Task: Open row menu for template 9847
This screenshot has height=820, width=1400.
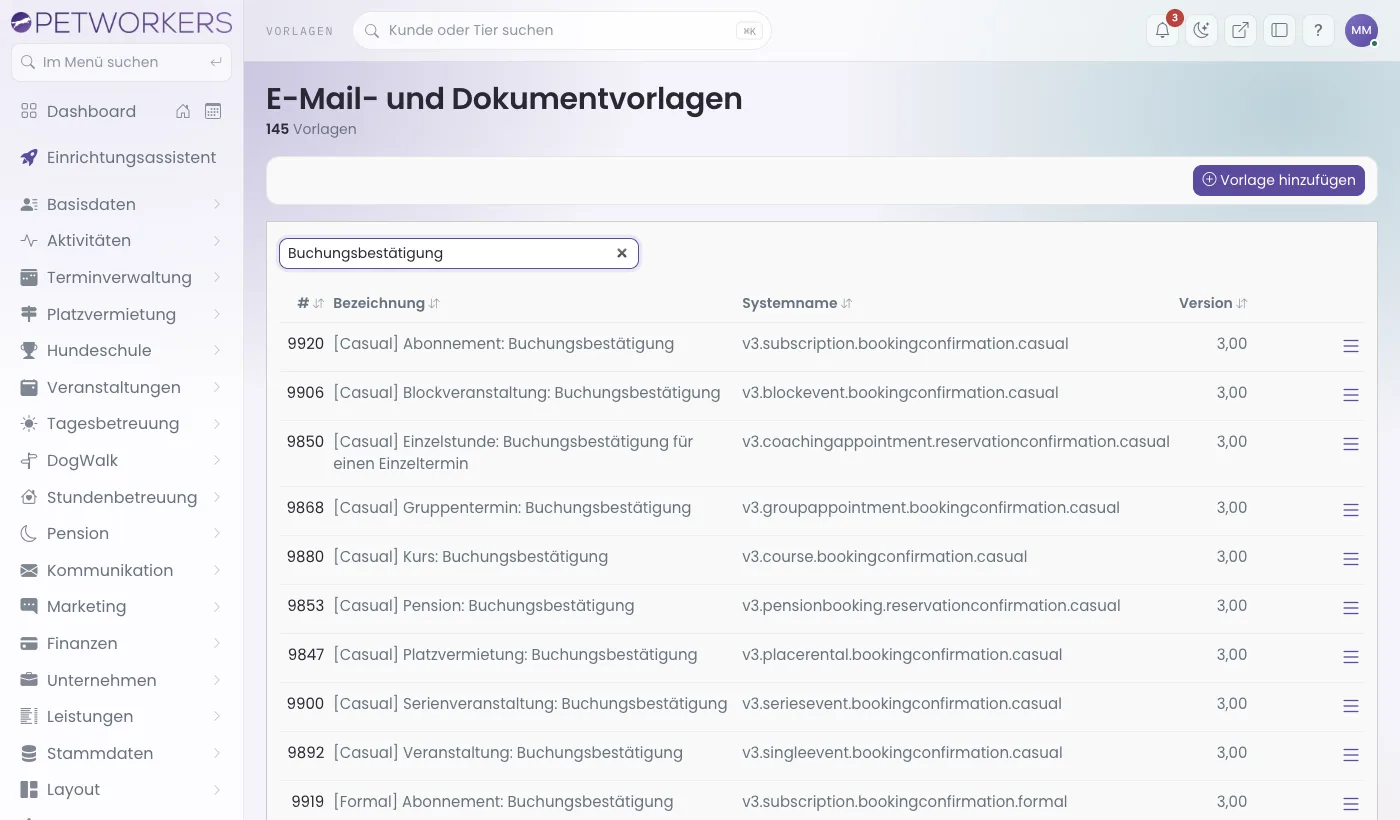Action: pyautogui.click(x=1351, y=657)
